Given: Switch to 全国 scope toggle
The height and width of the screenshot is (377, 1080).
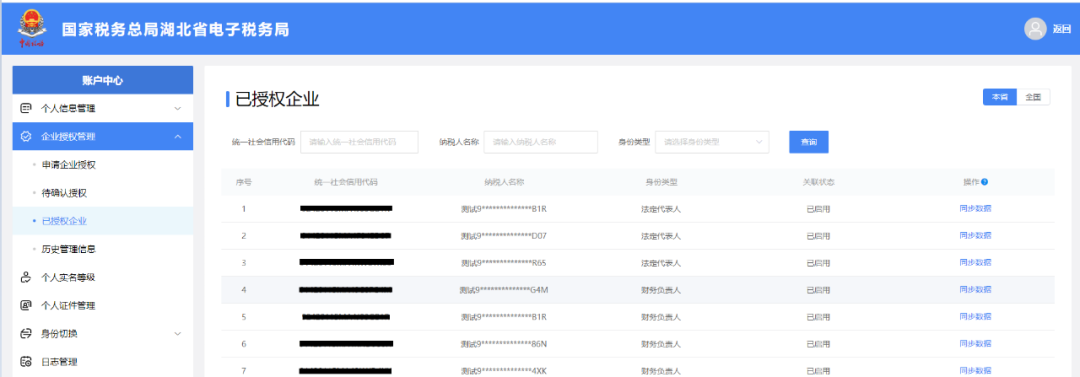Looking at the screenshot, I should pyautogui.click(x=1032, y=97).
